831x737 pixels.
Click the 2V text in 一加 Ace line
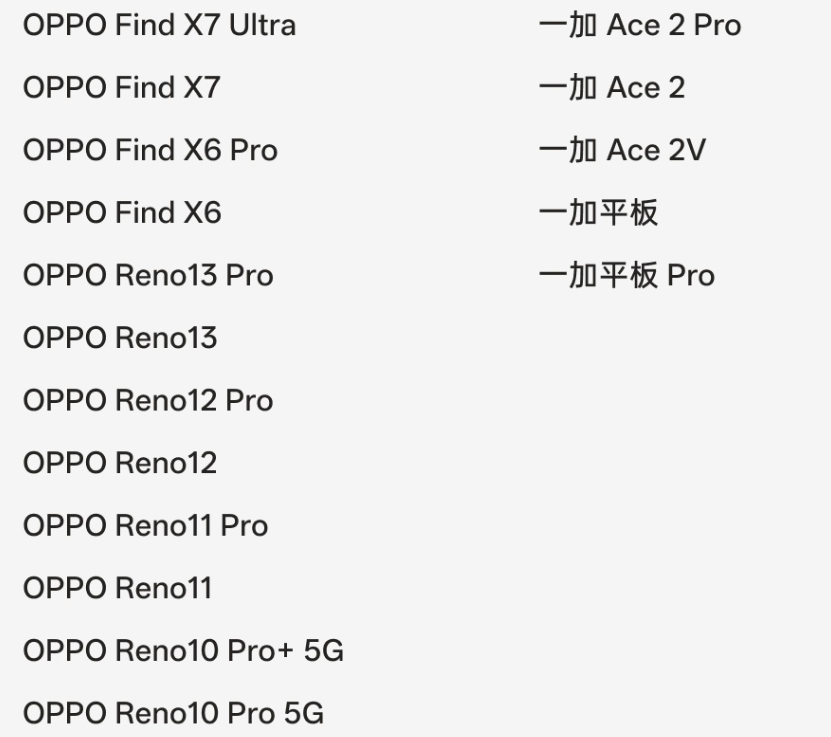click(x=687, y=151)
